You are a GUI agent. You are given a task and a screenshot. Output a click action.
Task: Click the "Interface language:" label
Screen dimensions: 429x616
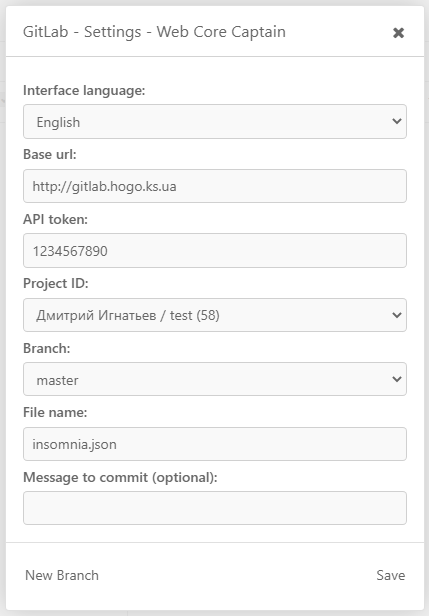pos(84,90)
